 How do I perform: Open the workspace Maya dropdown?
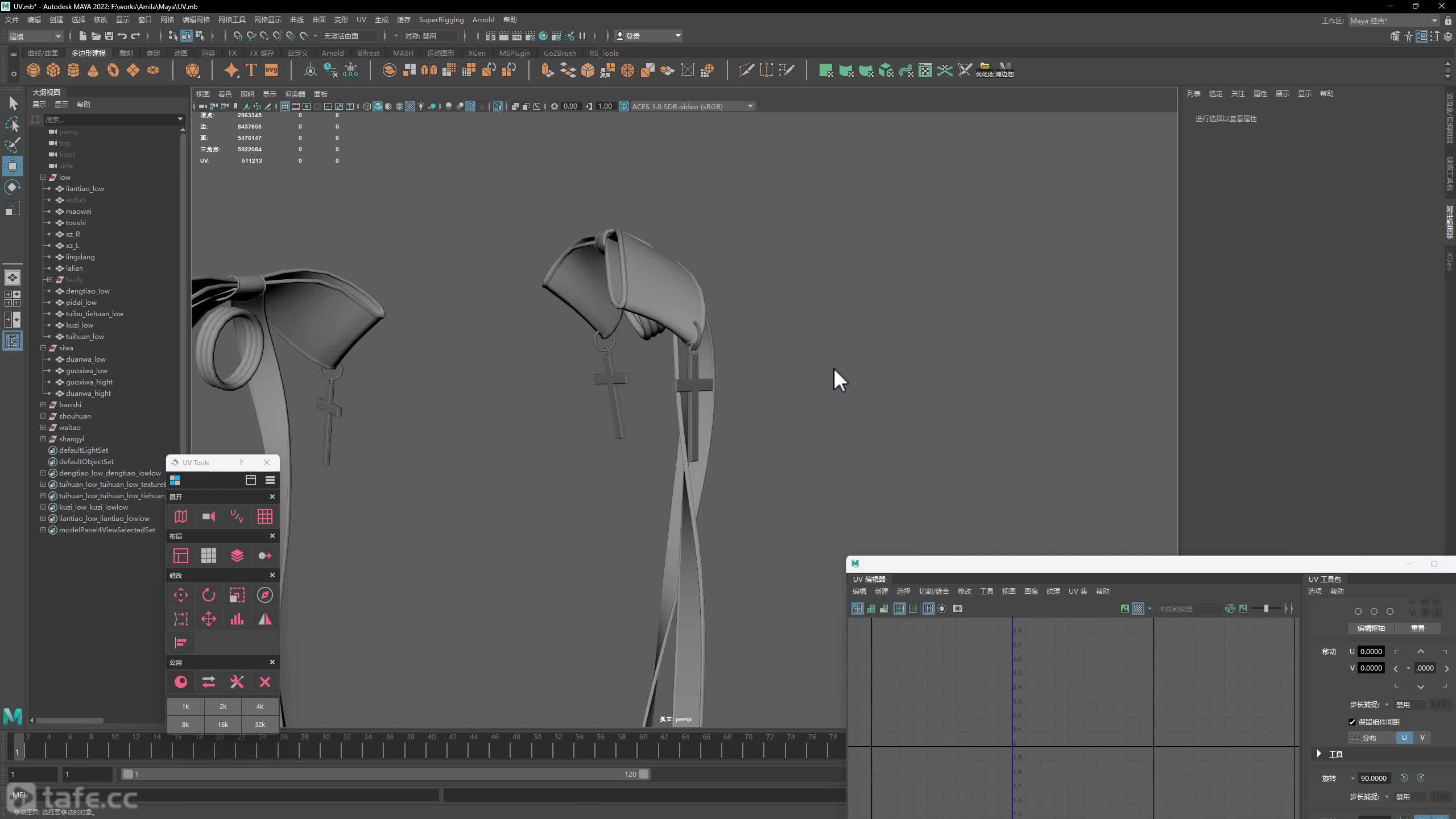pyautogui.click(x=1394, y=20)
